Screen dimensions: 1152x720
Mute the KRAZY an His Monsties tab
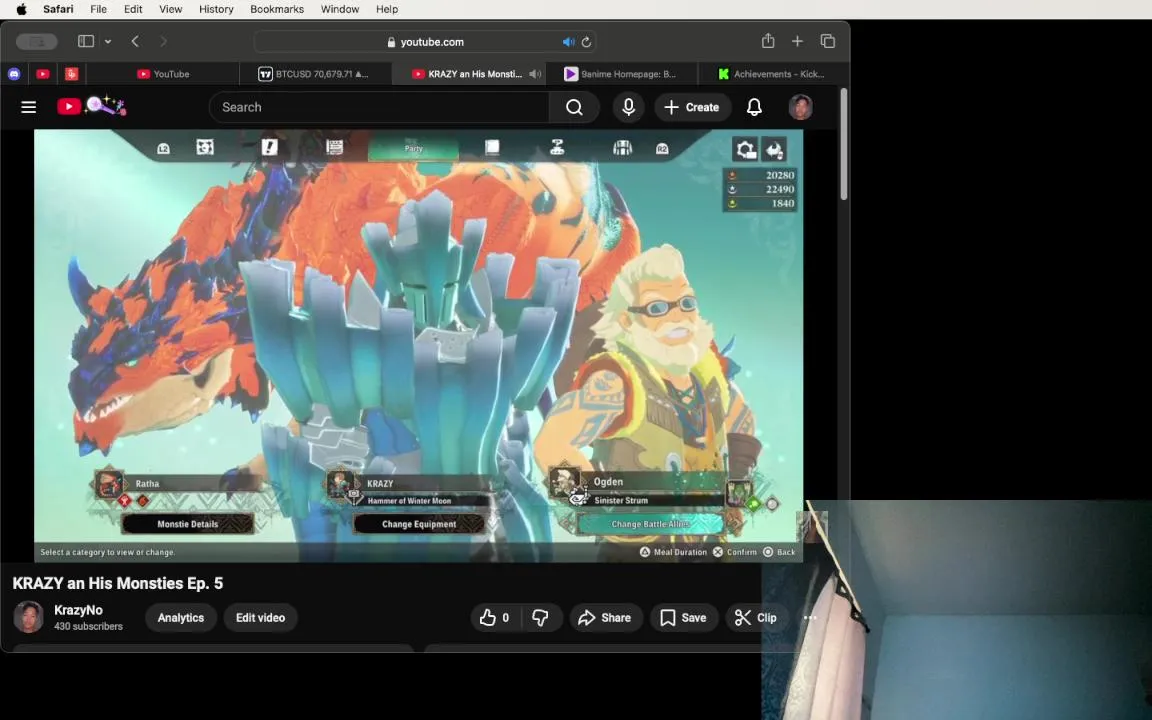pos(536,73)
